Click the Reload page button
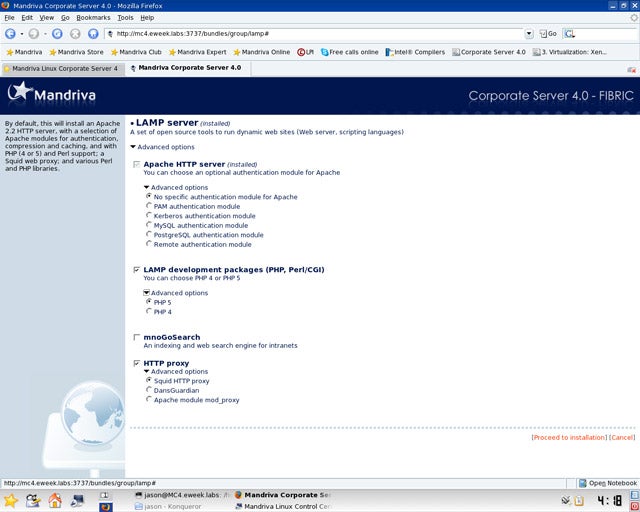The image size is (640, 512). tap(57, 34)
